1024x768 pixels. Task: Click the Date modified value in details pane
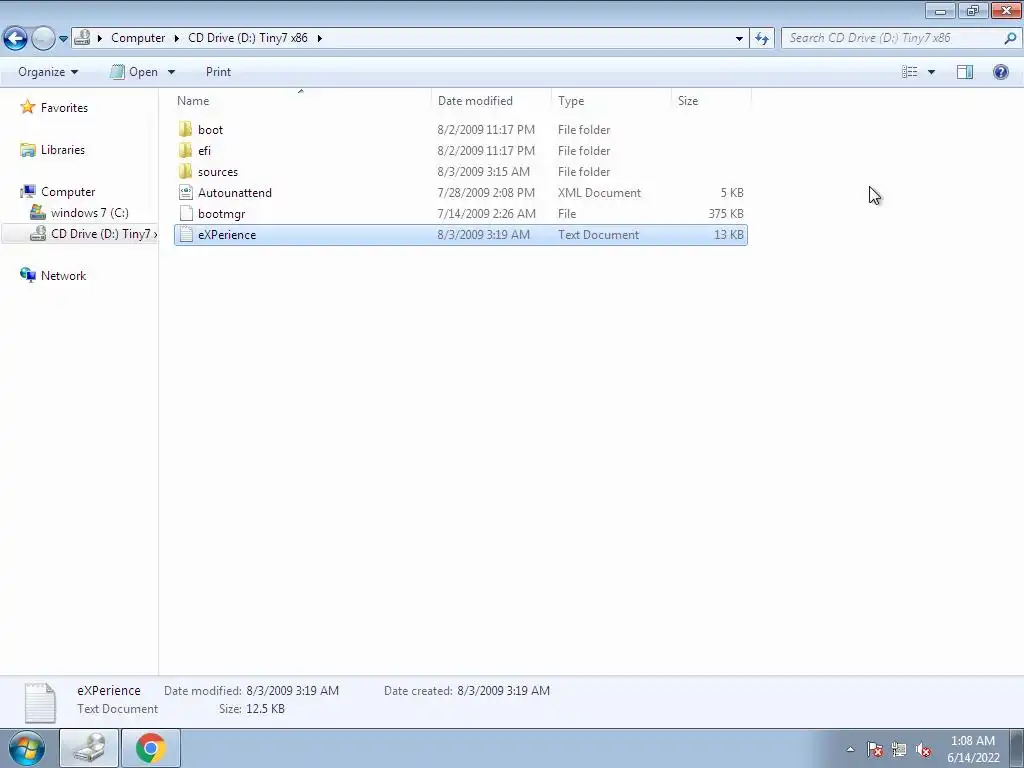coord(293,690)
